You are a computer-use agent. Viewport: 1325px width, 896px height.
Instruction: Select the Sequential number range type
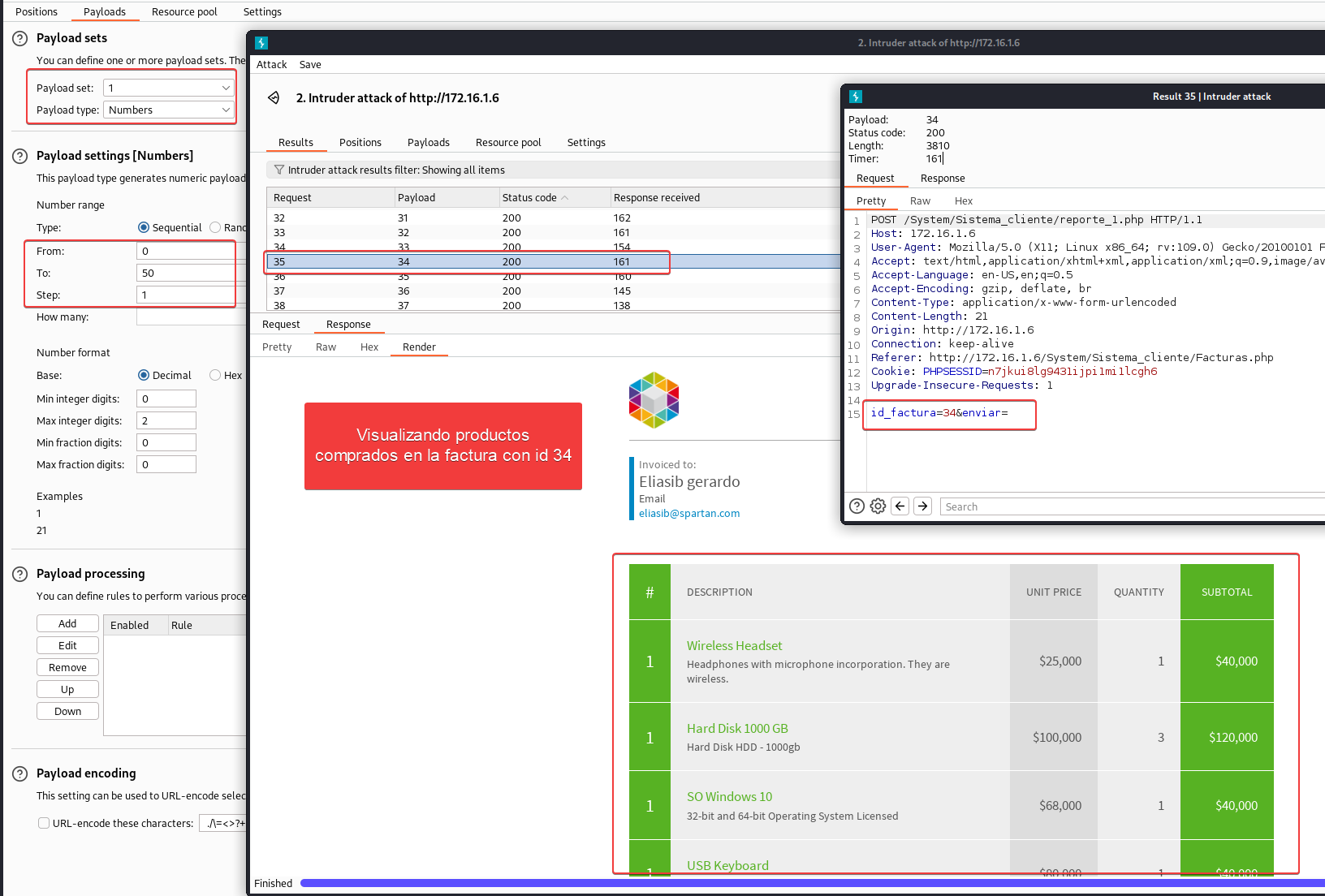[x=144, y=228]
